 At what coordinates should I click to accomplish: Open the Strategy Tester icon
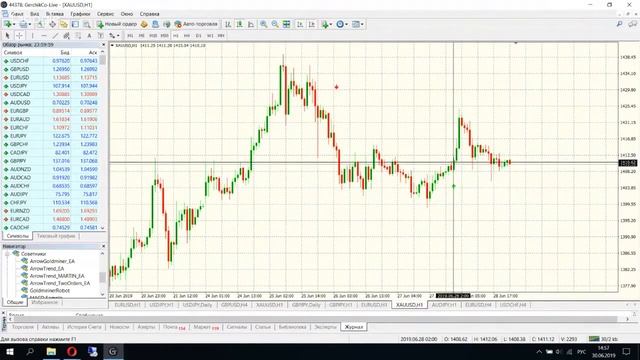click(87, 24)
